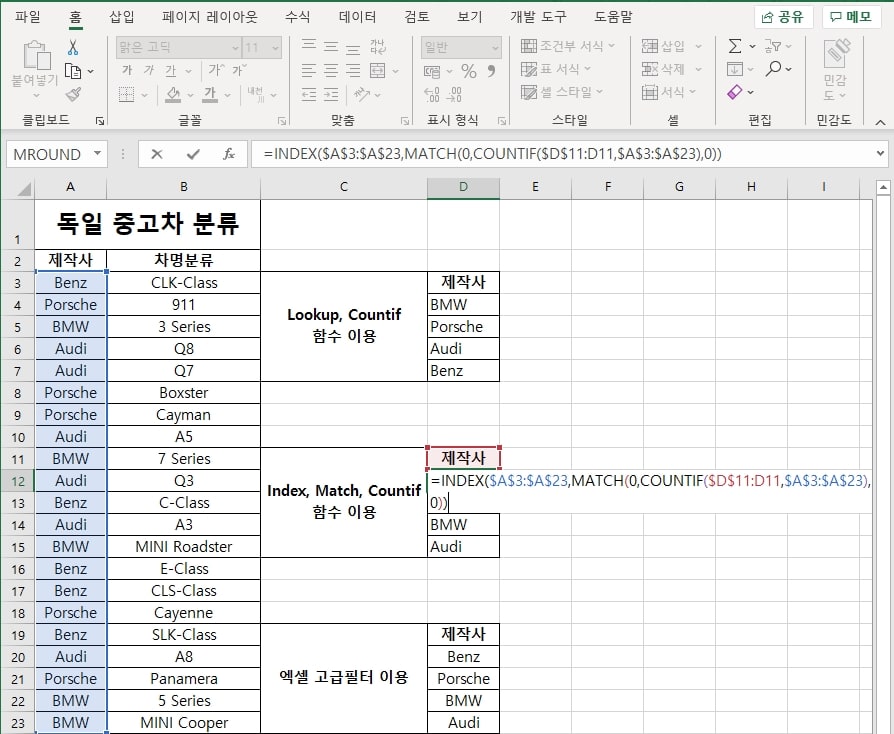Toggle Underline formatting button
894x734 pixels.
point(171,71)
